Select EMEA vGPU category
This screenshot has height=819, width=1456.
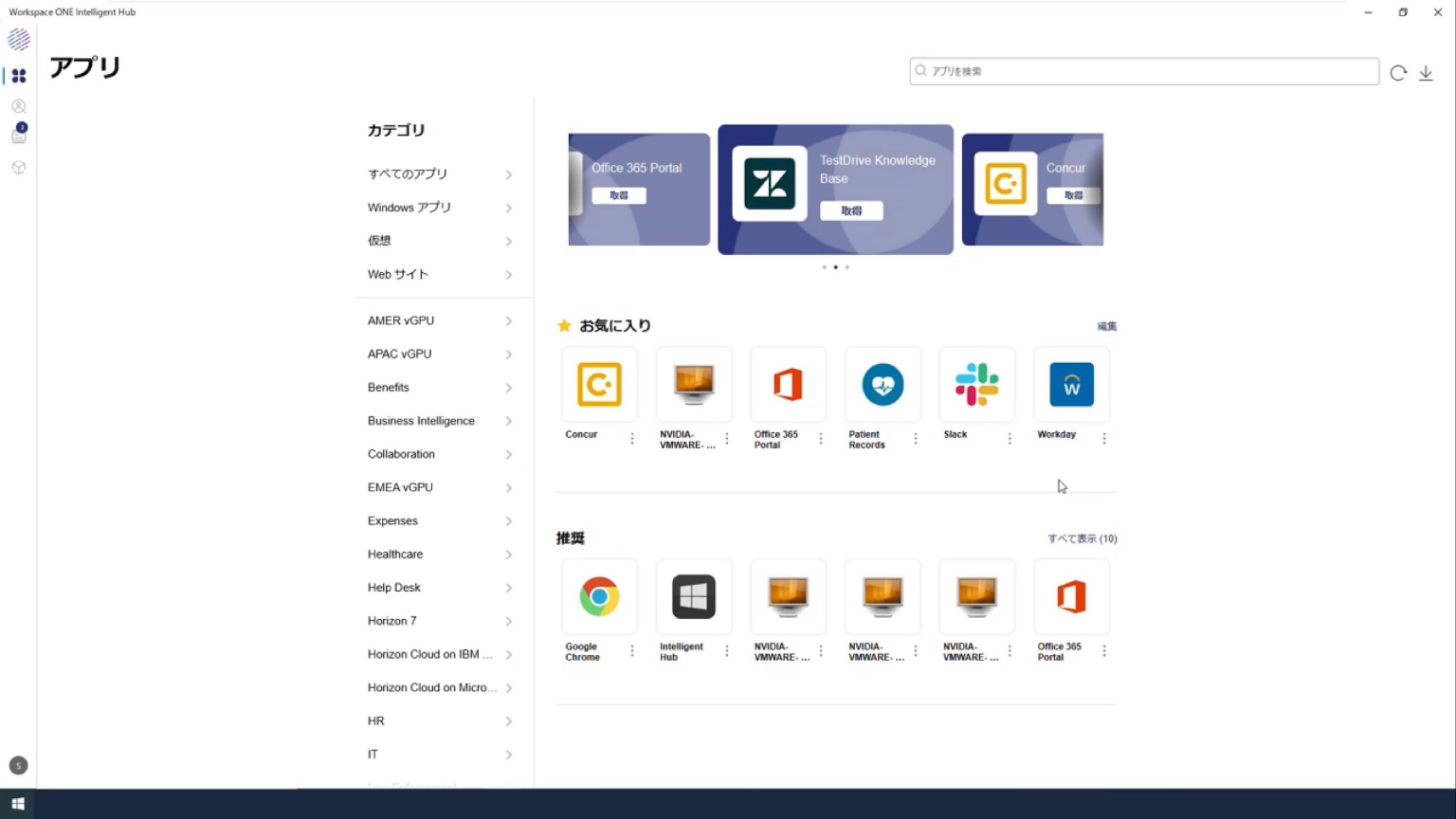point(441,487)
